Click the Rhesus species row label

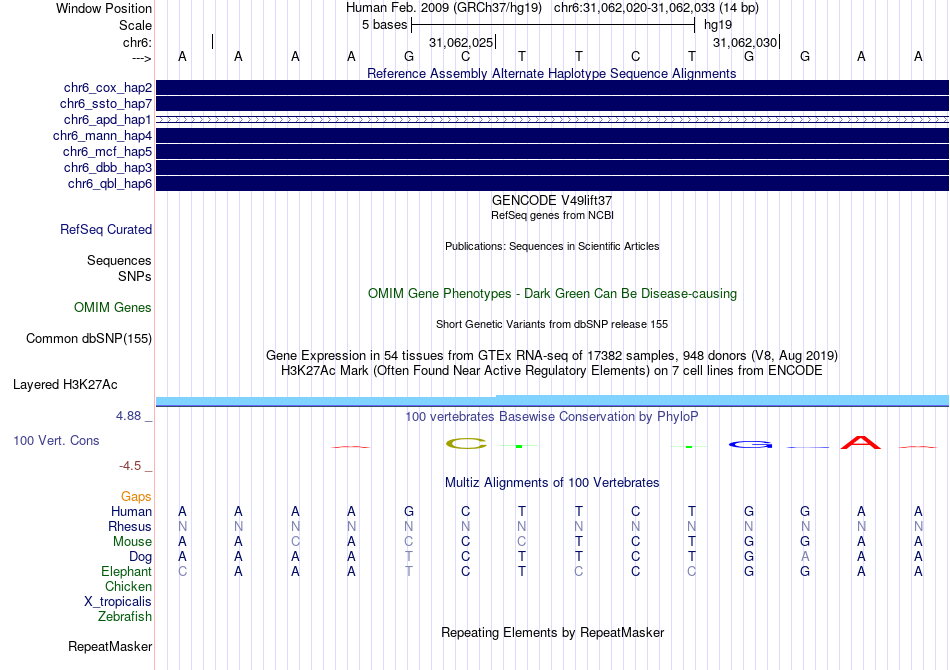coord(130,526)
